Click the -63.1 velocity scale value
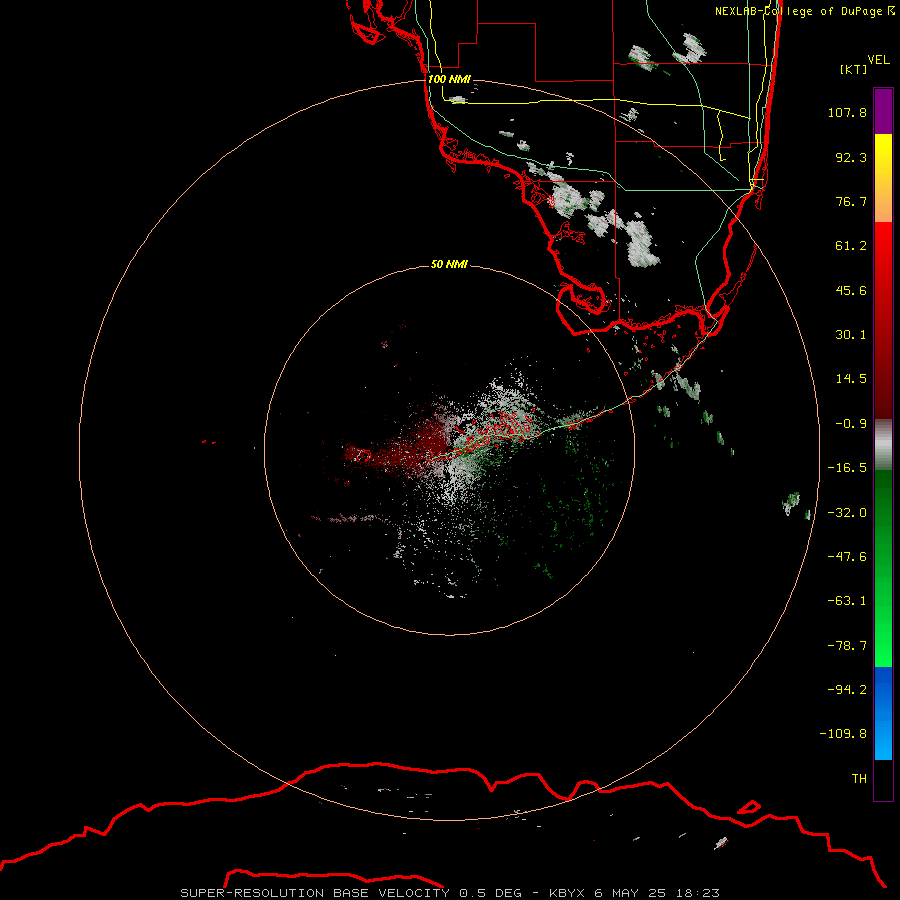The image size is (900, 900). coord(847,601)
